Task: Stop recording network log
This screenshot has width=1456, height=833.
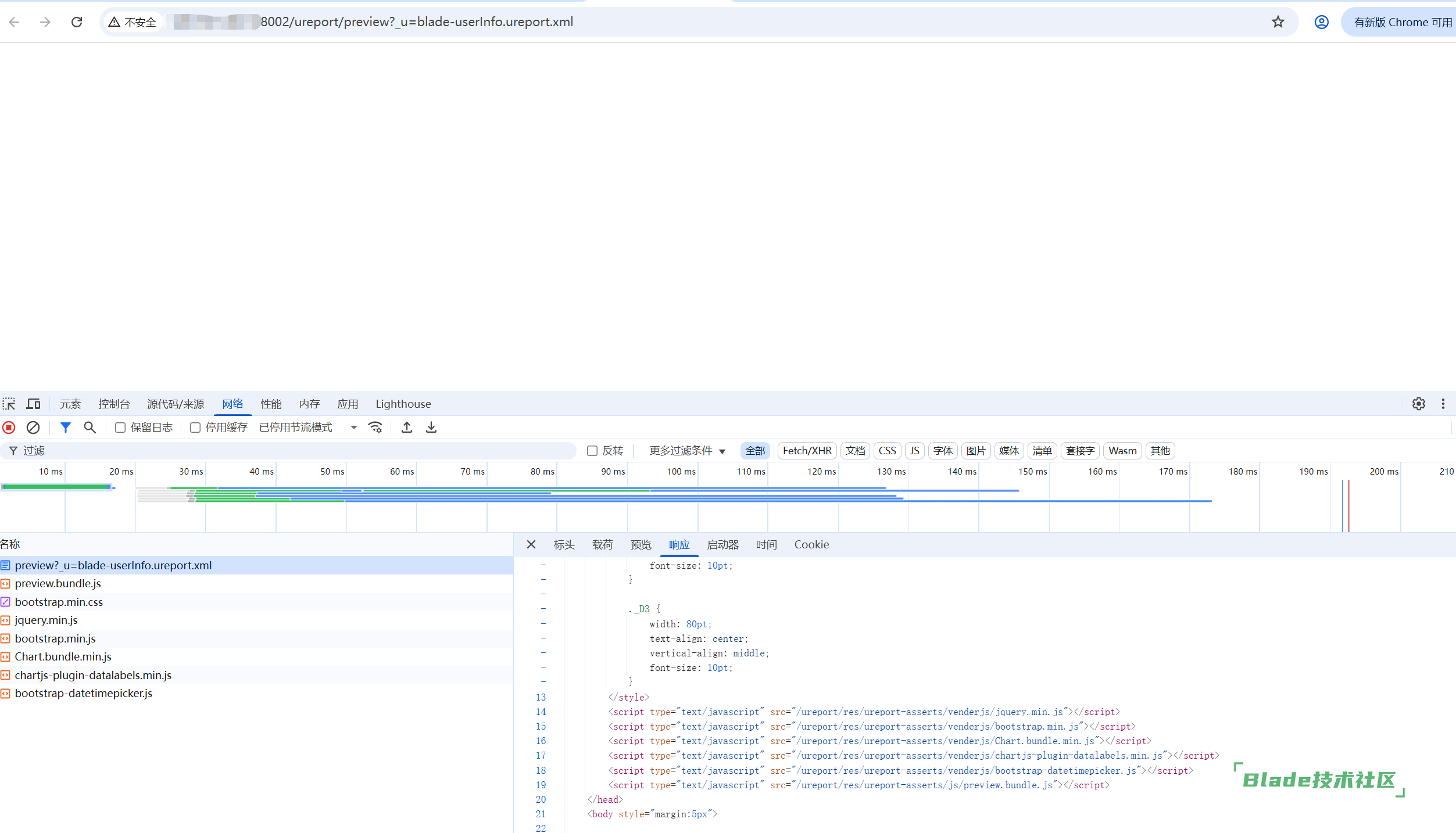Action: tap(9, 428)
